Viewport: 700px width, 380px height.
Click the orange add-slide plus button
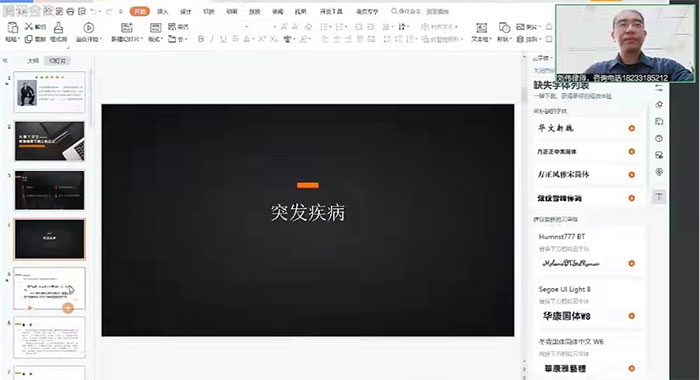click(68, 308)
